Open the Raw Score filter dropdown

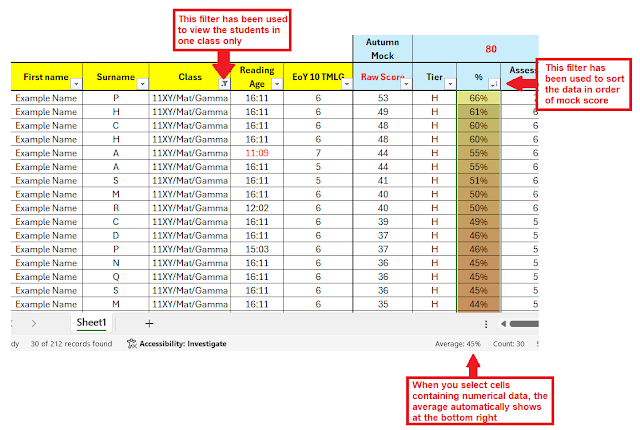pos(405,85)
